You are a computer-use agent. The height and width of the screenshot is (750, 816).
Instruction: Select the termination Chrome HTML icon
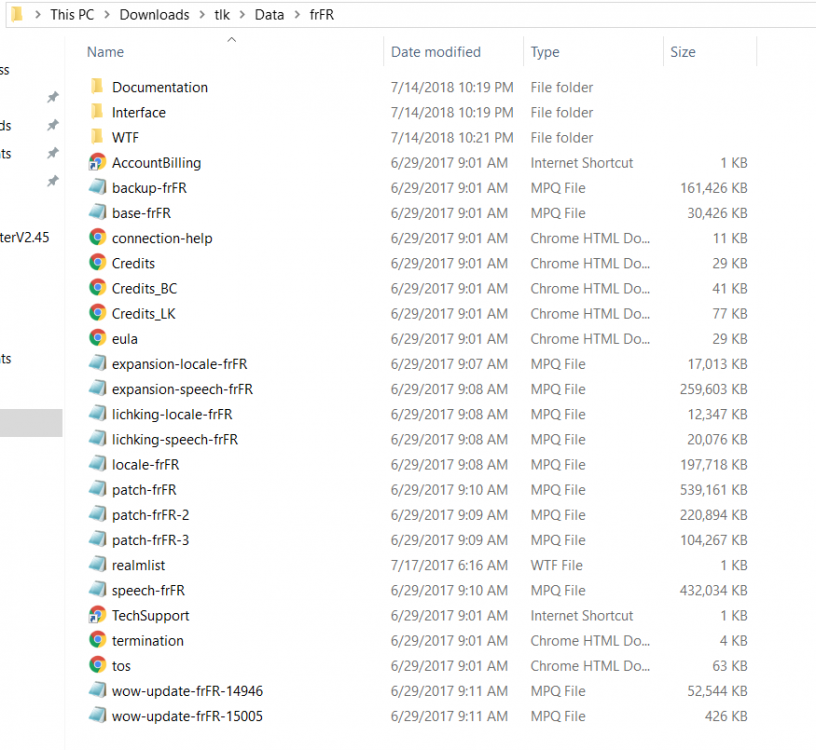97,640
